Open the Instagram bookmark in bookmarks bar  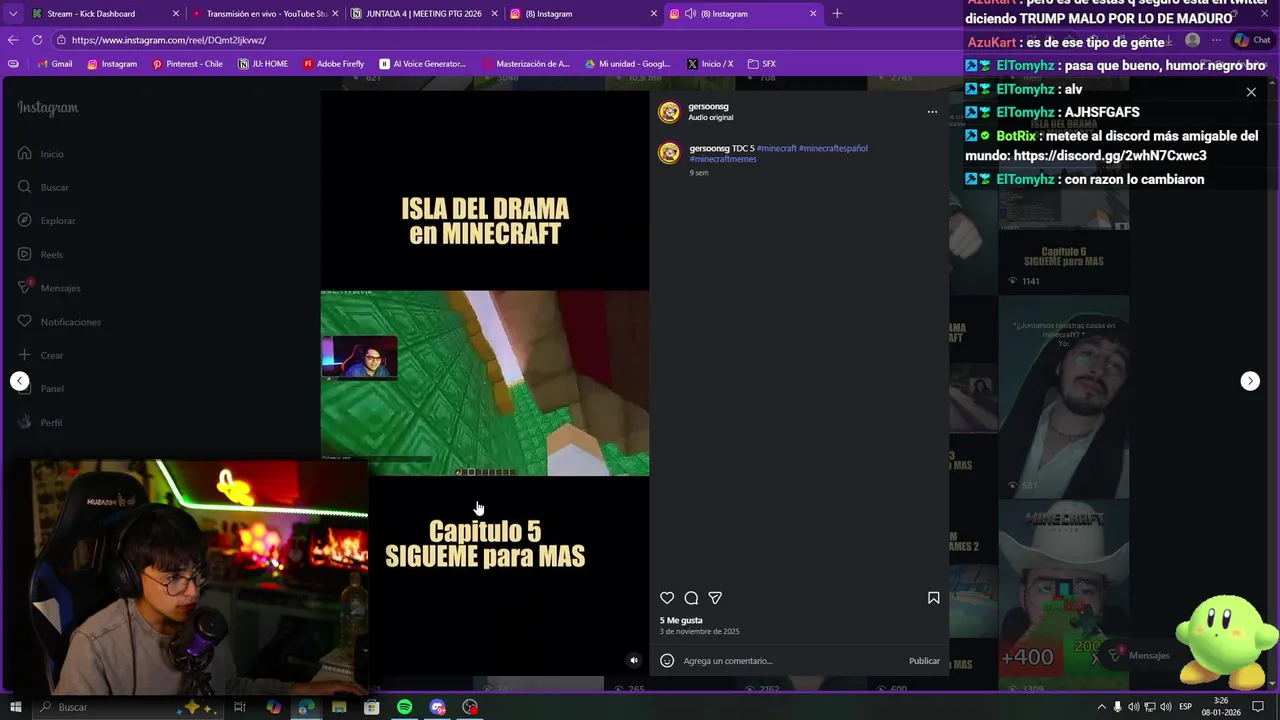coord(111,64)
